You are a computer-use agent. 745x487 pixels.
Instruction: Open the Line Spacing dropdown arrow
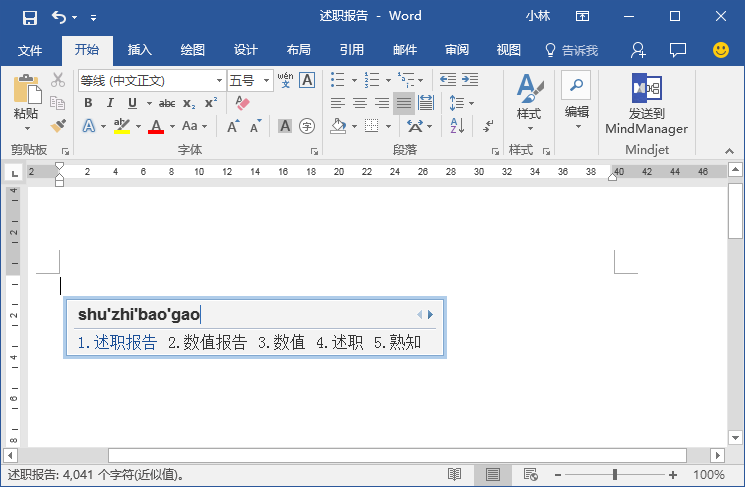pos(471,103)
